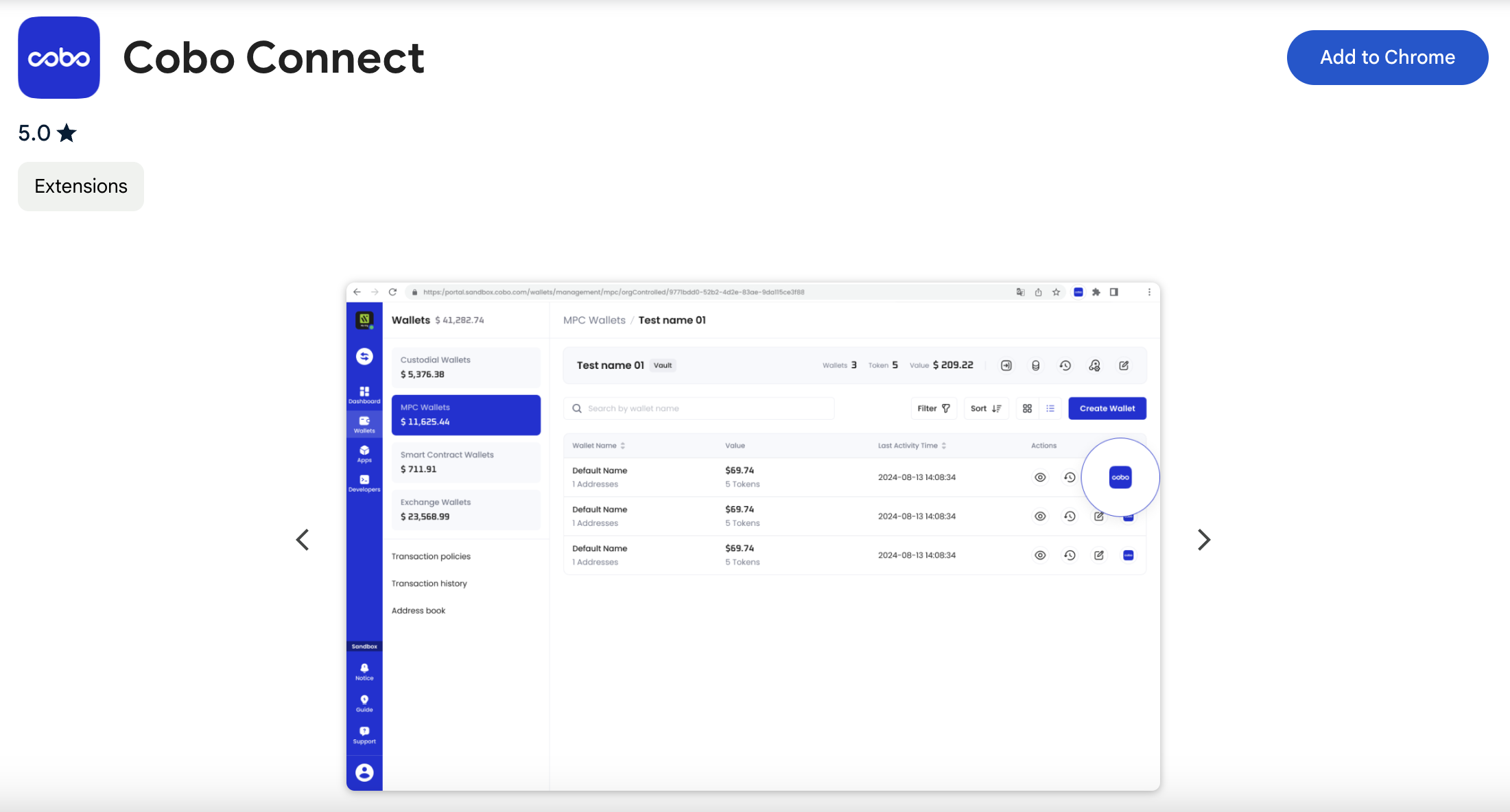Click the Wallets total $ 41,282.74
Viewport: 1510px width, 812px height.
[460, 320]
